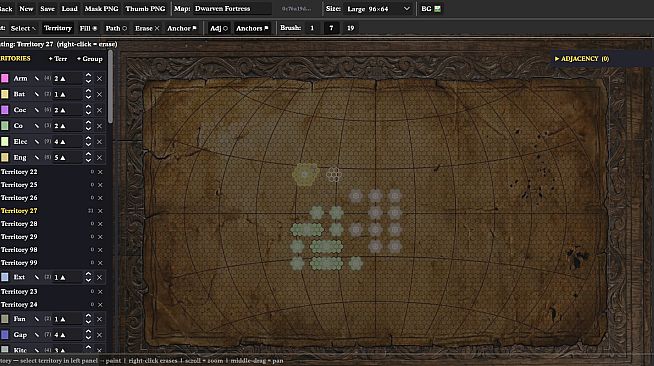
Task: Click the pencil icon for Bat group
Action: coord(37,94)
